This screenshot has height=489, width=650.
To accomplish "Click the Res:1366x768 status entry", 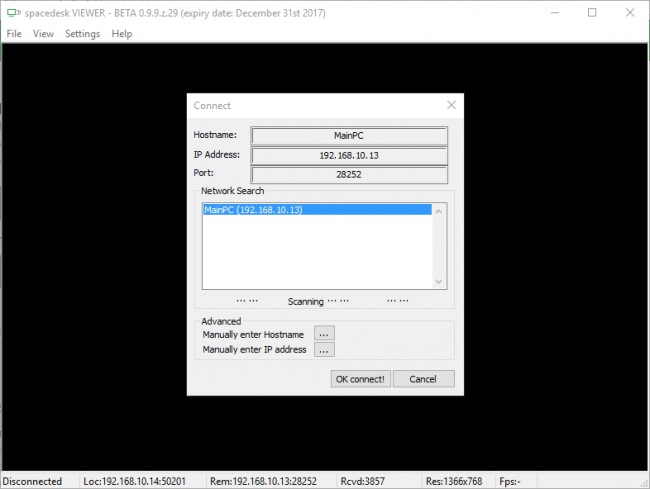I will pos(454,481).
